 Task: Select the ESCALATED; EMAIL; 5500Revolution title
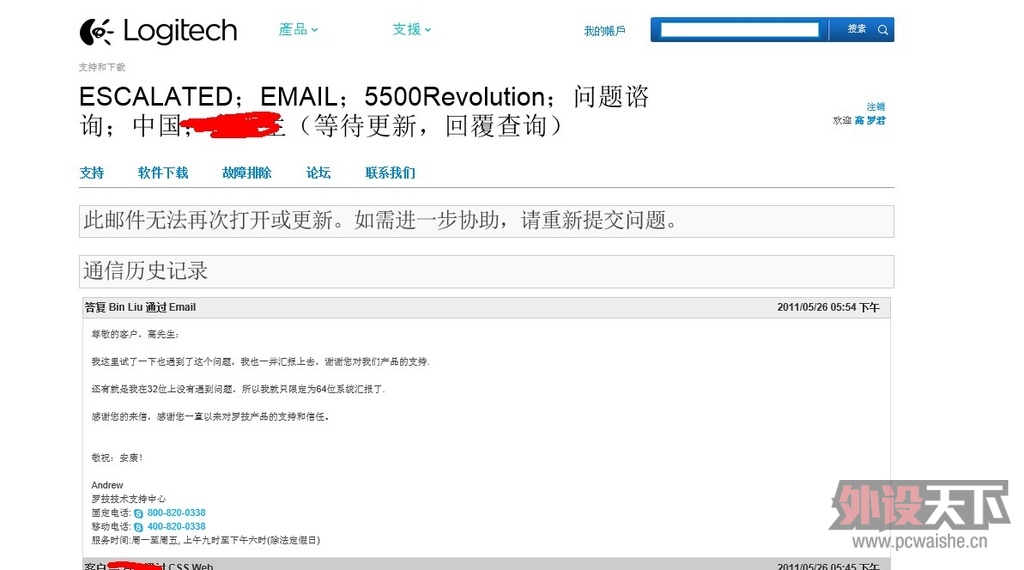pos(364,111)
